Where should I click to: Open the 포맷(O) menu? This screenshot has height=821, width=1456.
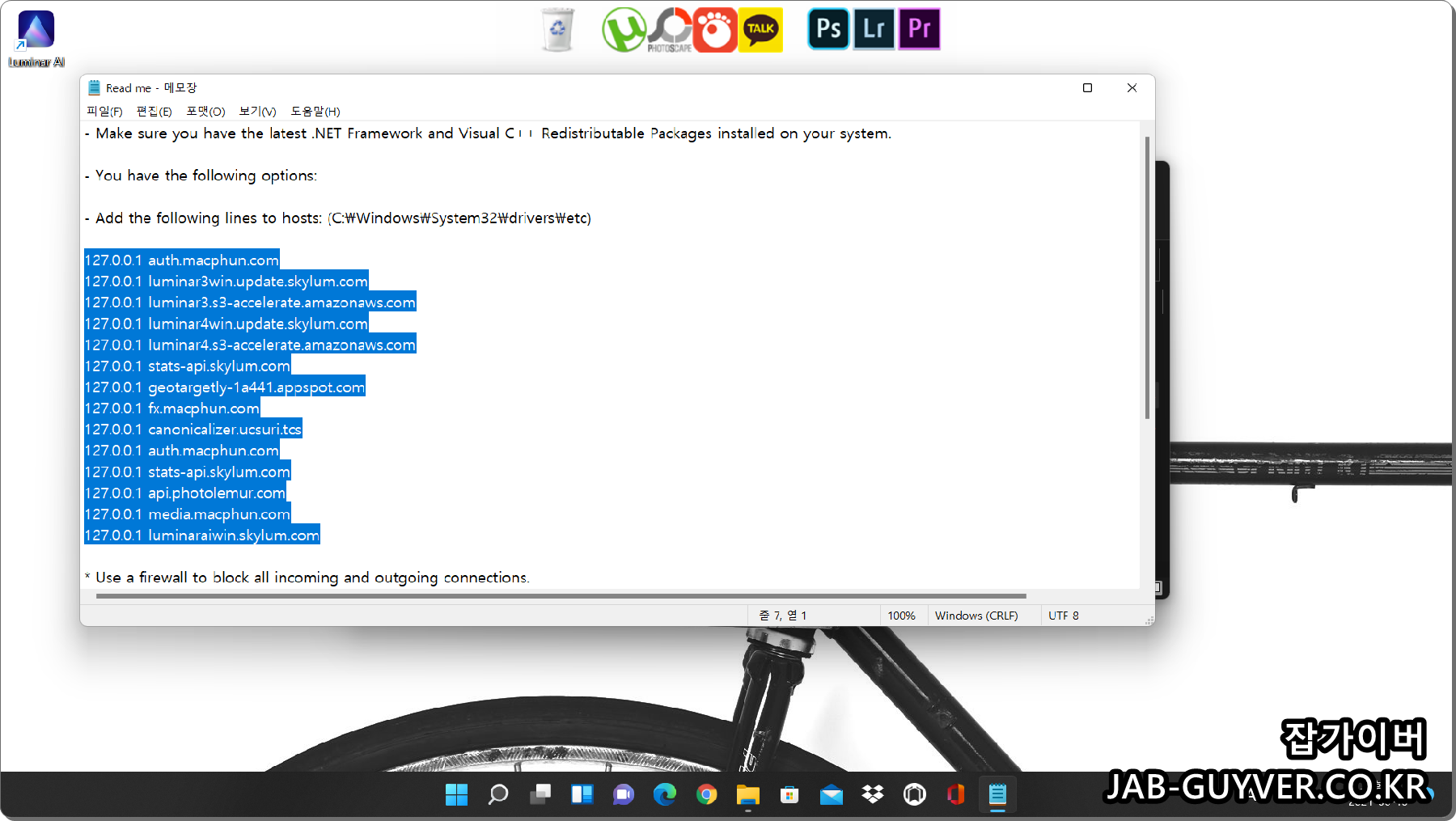point(205,112)
